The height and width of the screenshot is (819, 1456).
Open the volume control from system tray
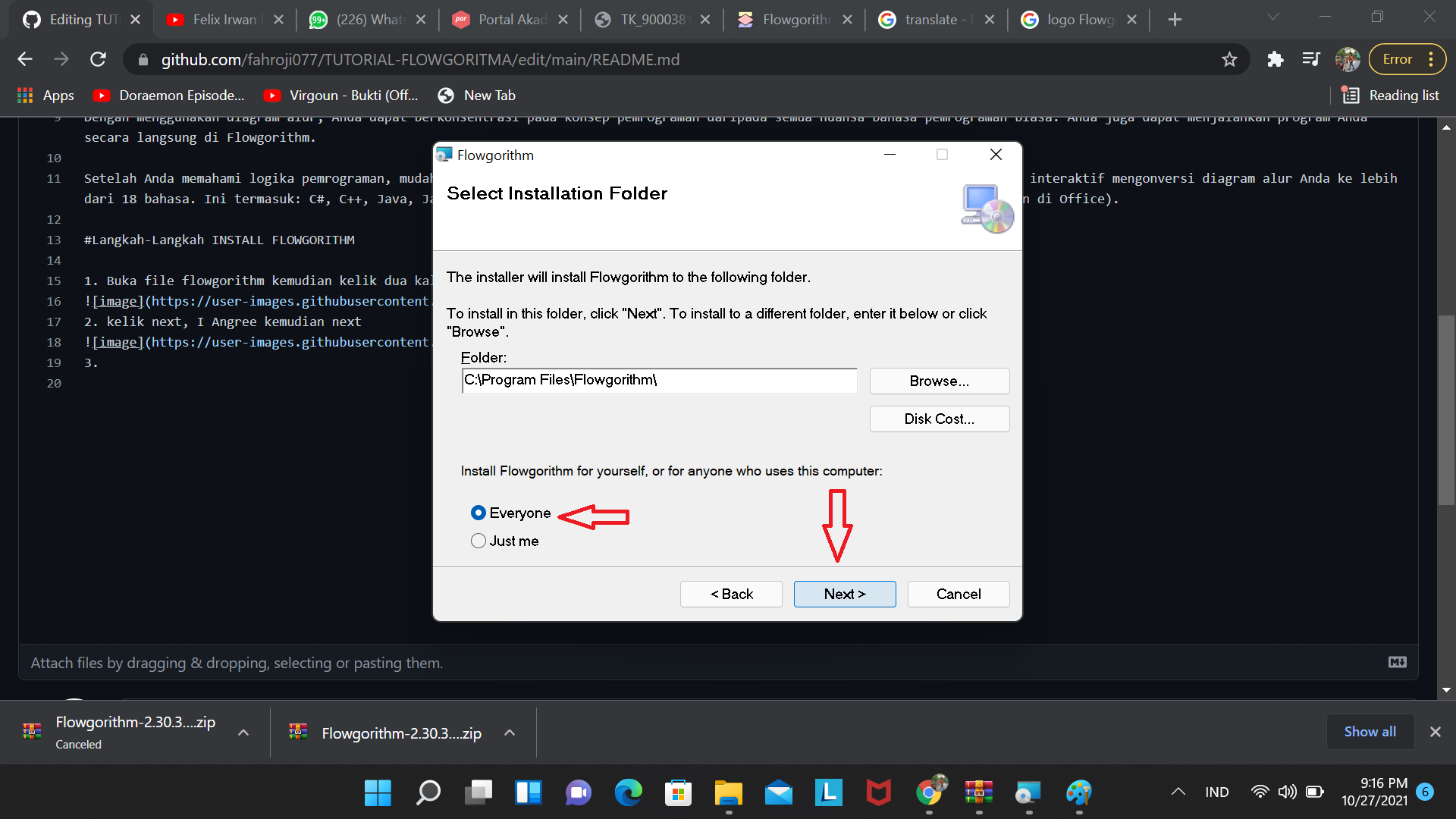point(1288,792)
